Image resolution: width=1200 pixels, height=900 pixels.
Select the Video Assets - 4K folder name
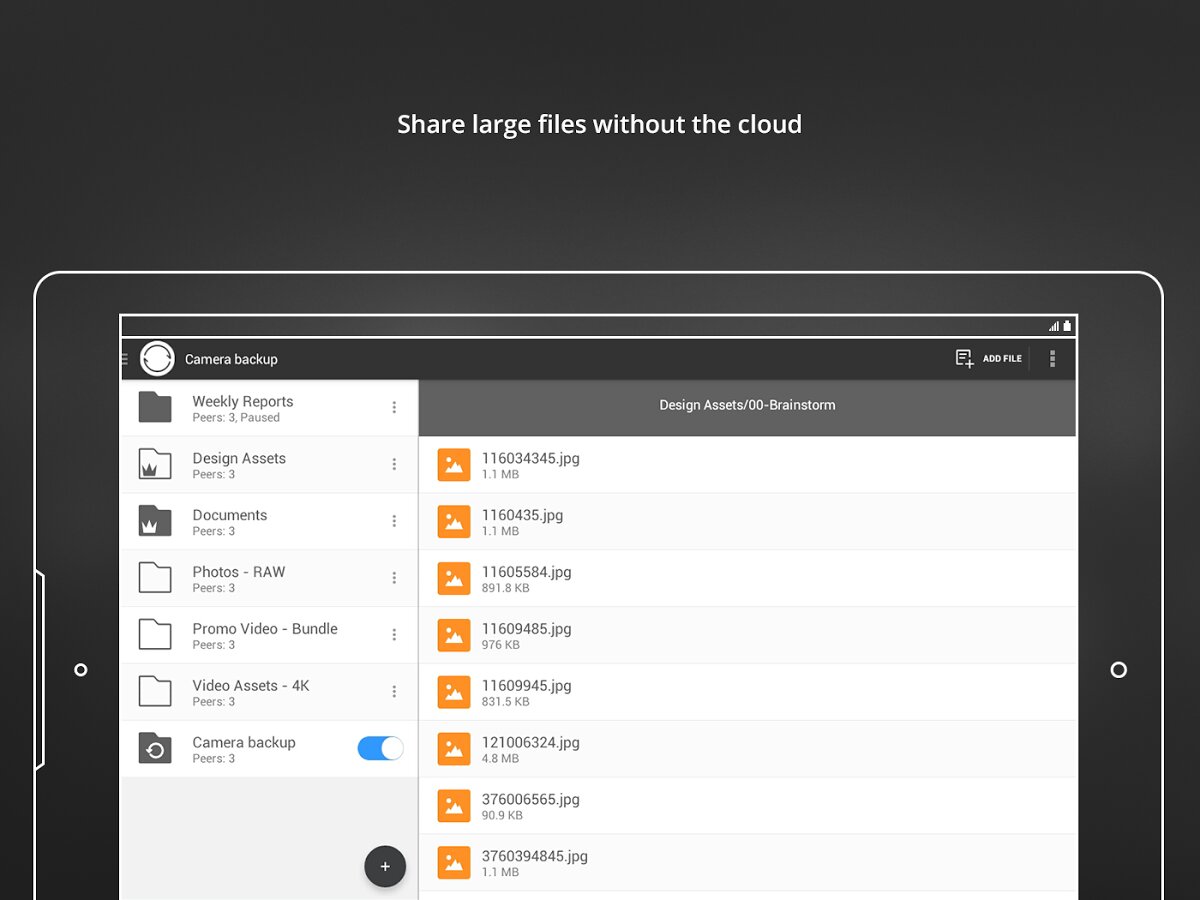click(251, 685)
